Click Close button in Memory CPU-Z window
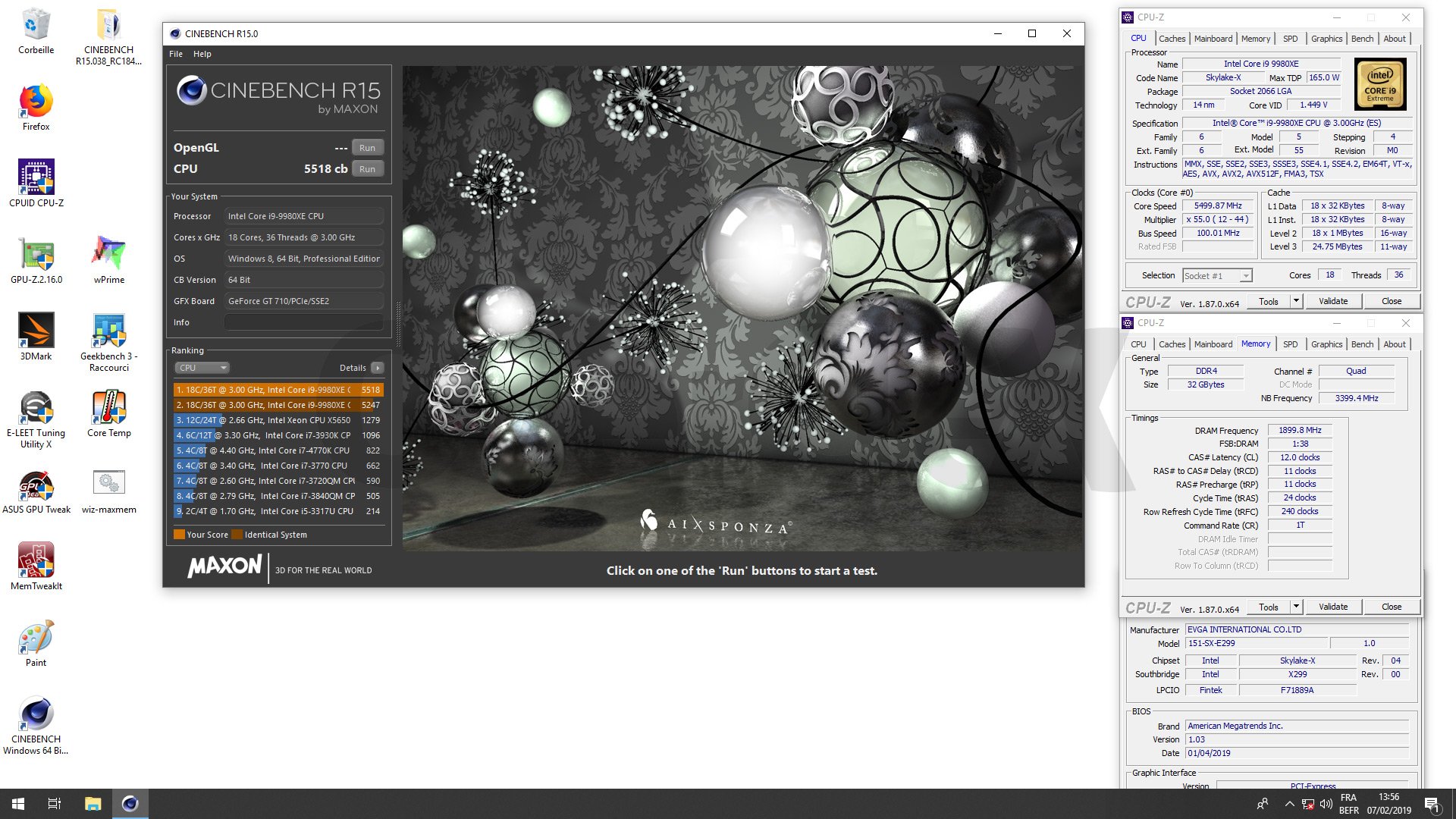 coord(1392,607)
